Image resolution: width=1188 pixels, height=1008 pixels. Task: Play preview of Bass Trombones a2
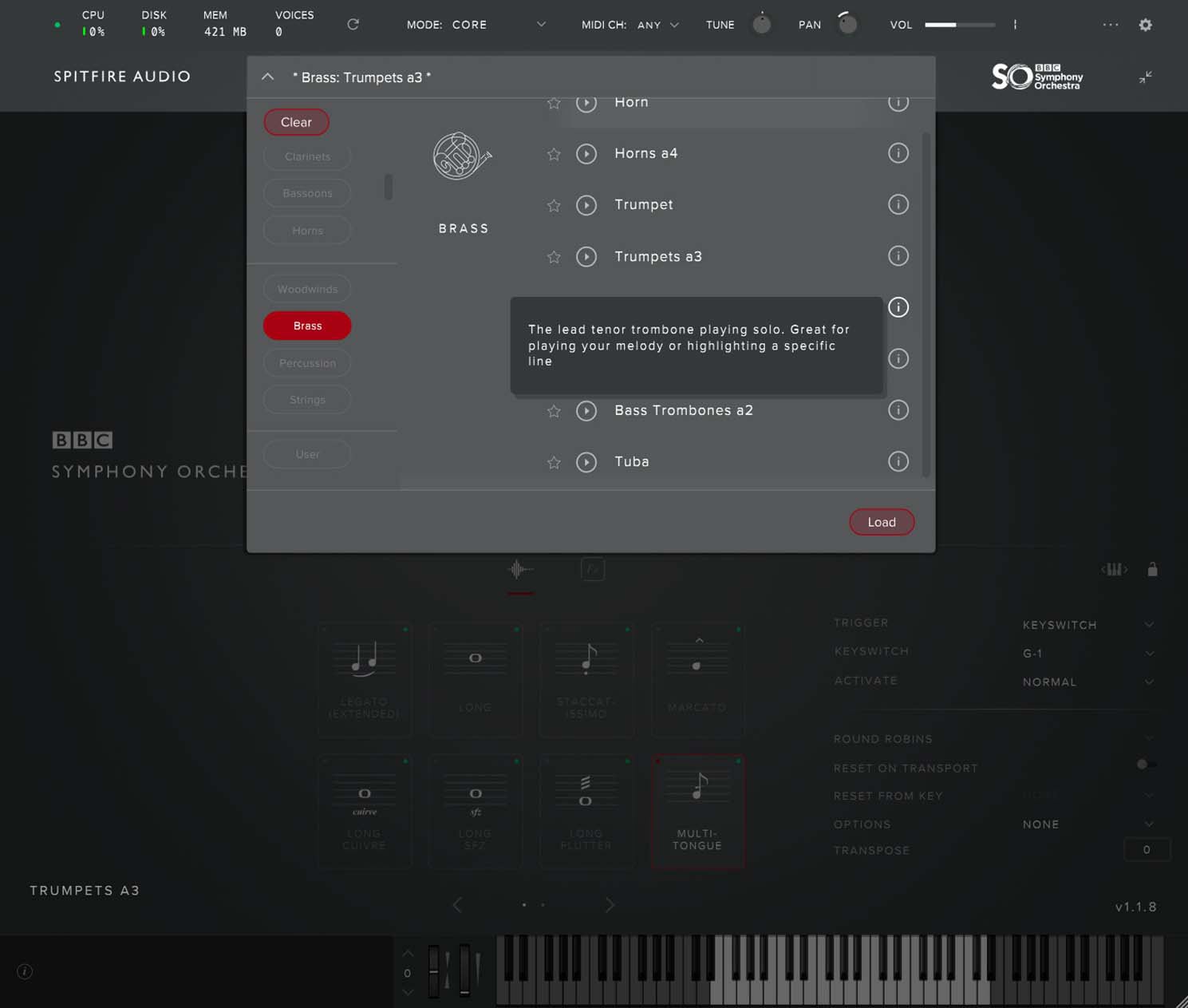(586, 411)
